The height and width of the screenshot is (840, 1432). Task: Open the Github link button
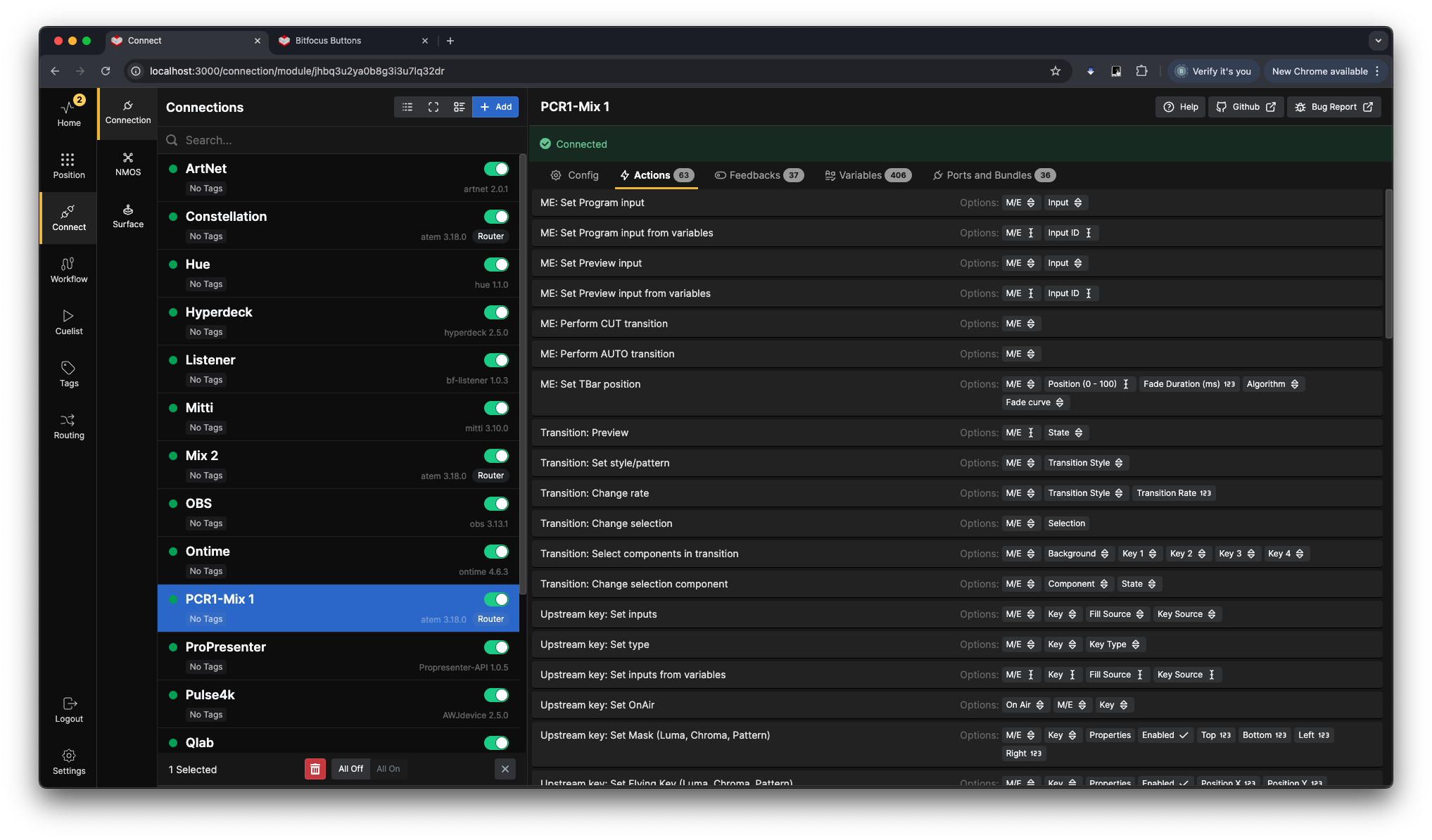[x=1246, y=107]
